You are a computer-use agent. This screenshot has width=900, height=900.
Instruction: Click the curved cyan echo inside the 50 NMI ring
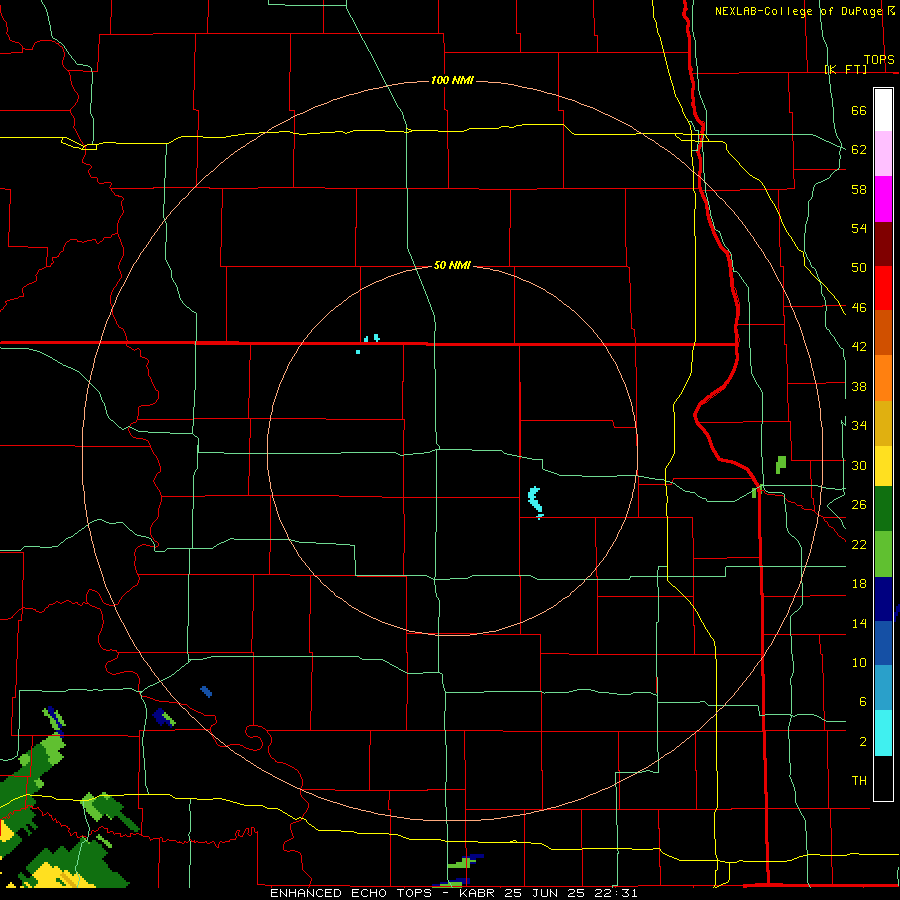(x=536, y=502)
